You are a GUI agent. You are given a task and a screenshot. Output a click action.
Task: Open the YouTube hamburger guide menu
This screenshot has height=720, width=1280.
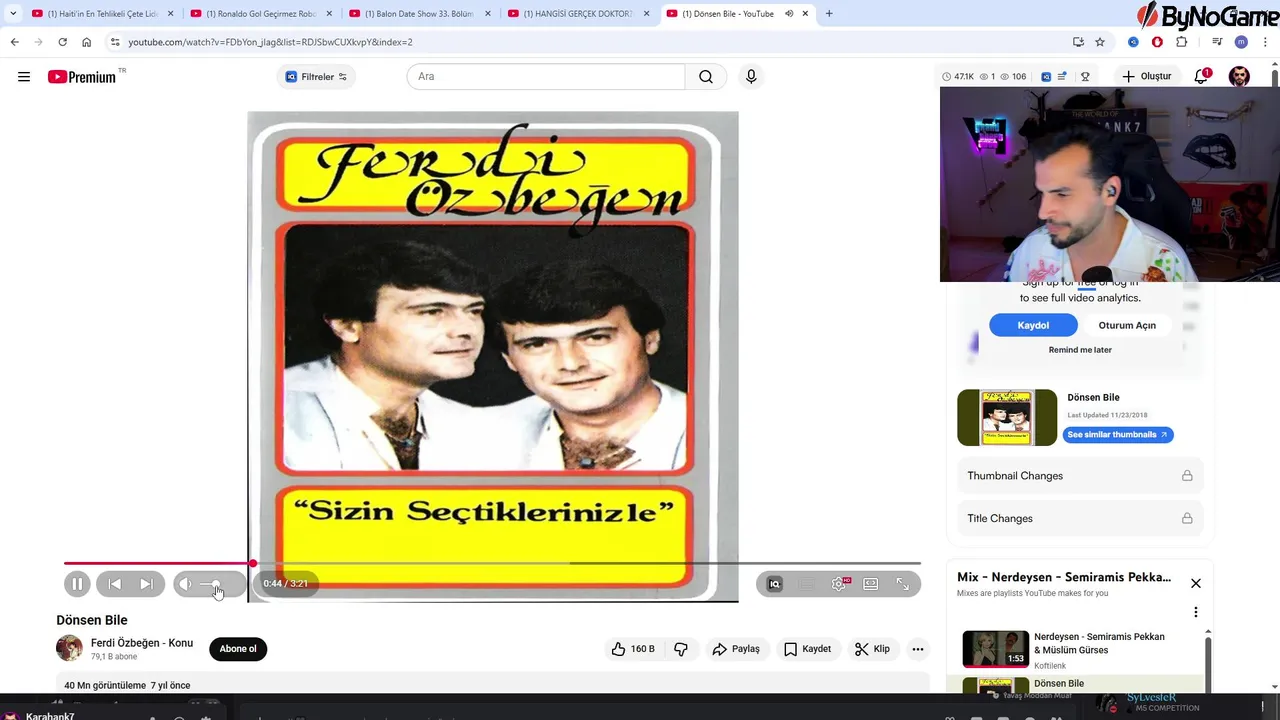24,77
